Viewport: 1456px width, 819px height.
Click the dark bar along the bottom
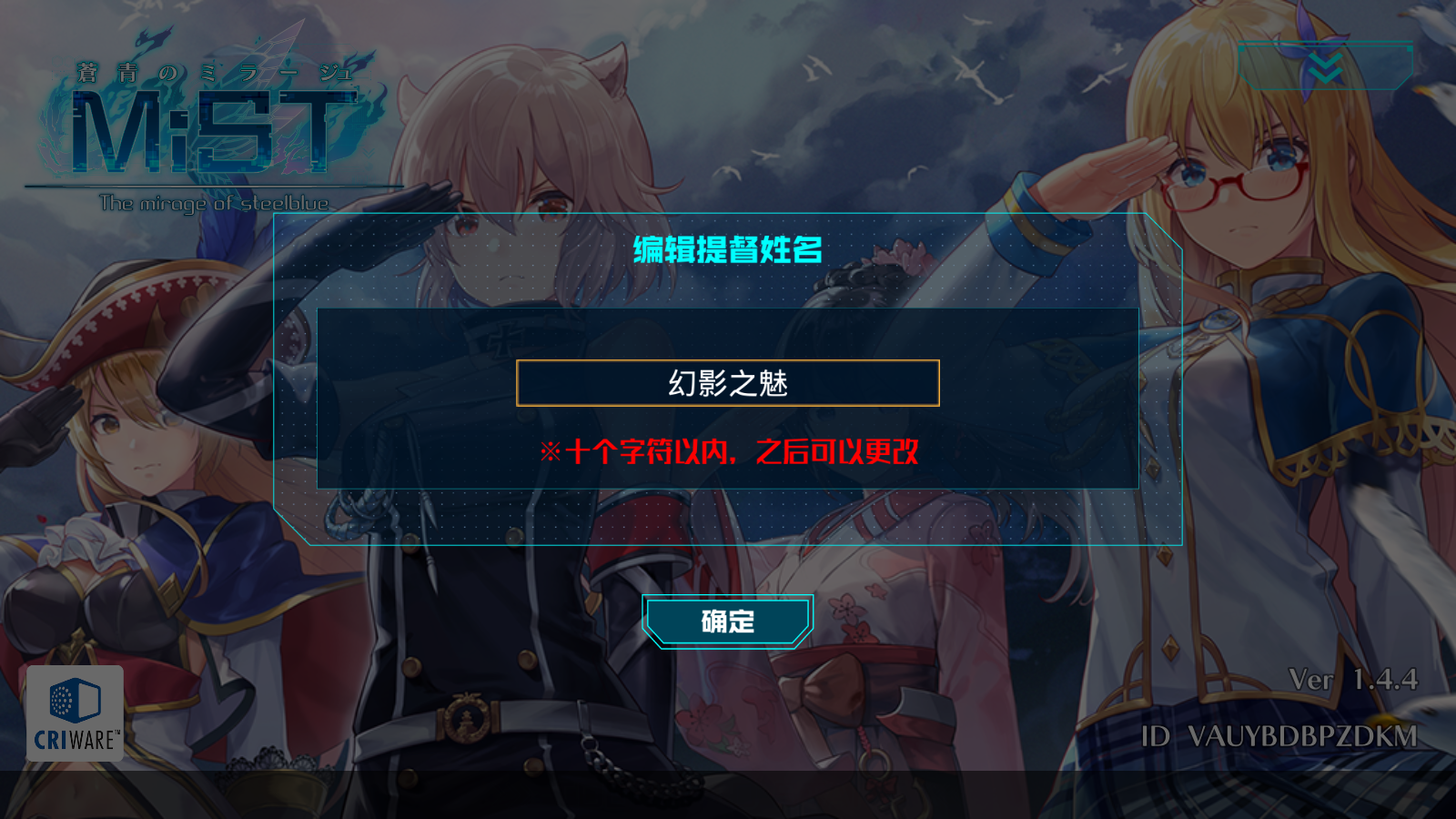coord(728,795)
